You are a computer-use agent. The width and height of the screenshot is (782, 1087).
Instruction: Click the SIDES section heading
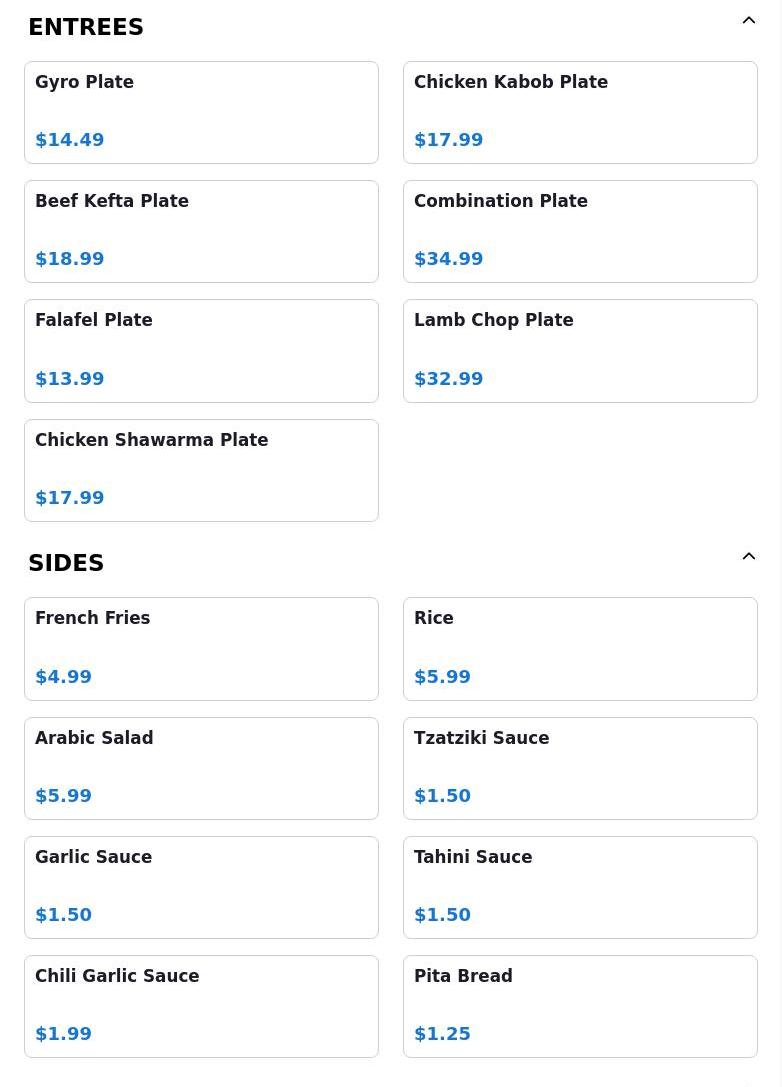click(66, 563)
